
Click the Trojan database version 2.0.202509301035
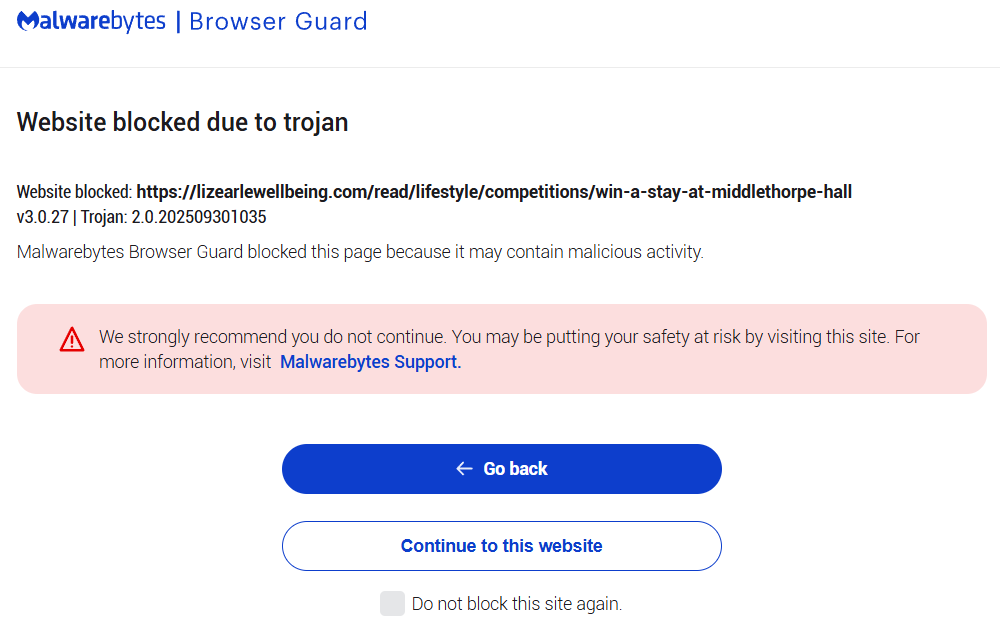[x=198, y=216]
